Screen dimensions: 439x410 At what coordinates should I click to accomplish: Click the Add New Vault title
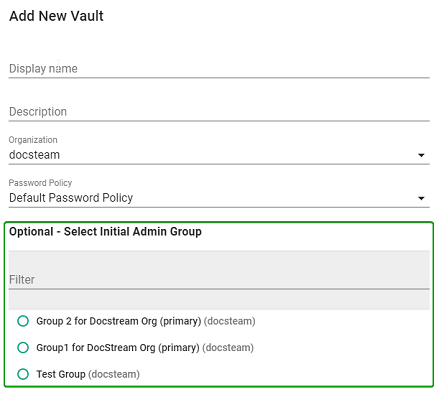[56, 16]
